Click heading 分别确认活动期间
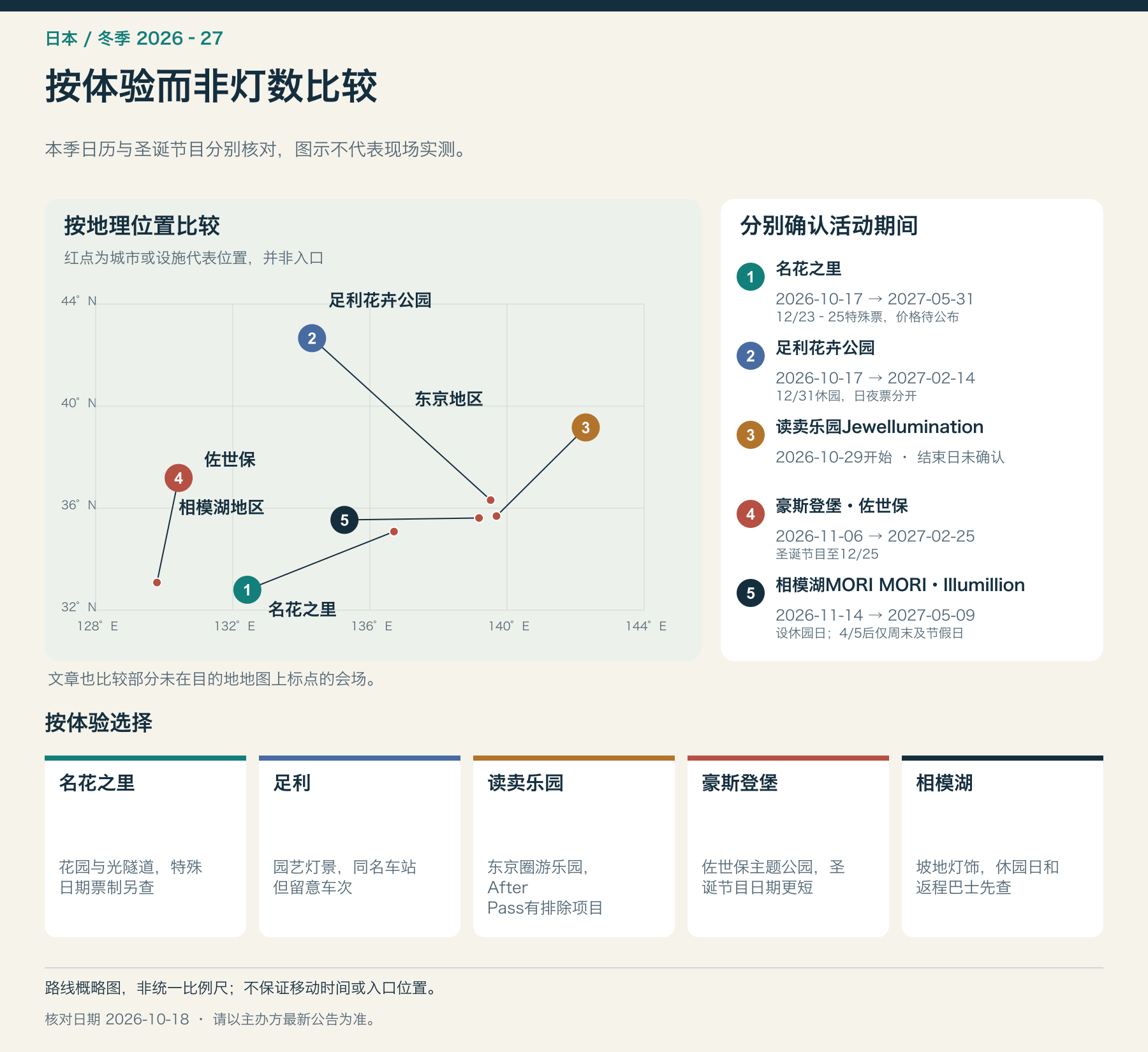The image size is (1148, 1052). (829, 226)
